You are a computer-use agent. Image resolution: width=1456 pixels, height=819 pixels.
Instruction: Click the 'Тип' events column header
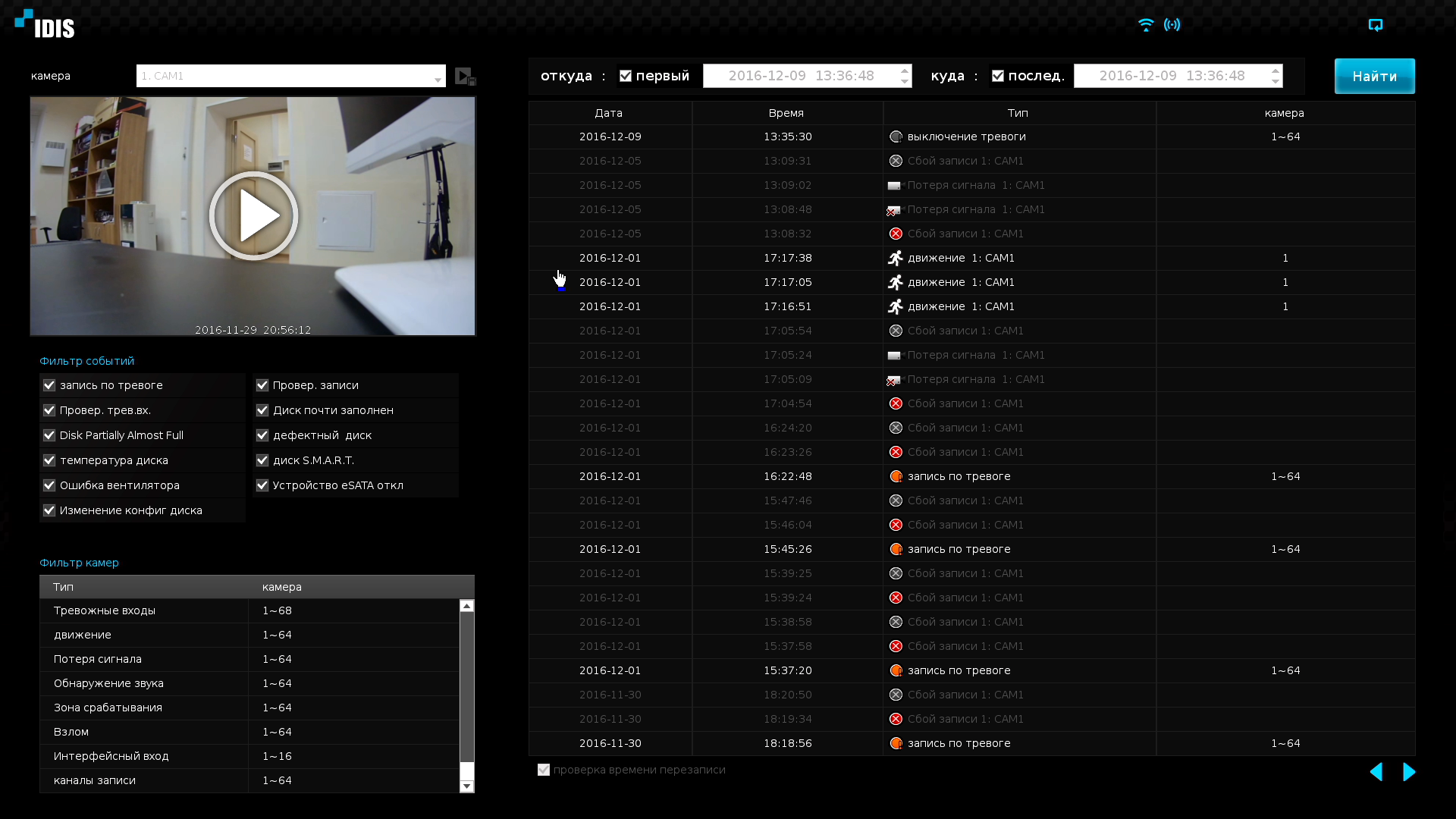point(1018,113)
